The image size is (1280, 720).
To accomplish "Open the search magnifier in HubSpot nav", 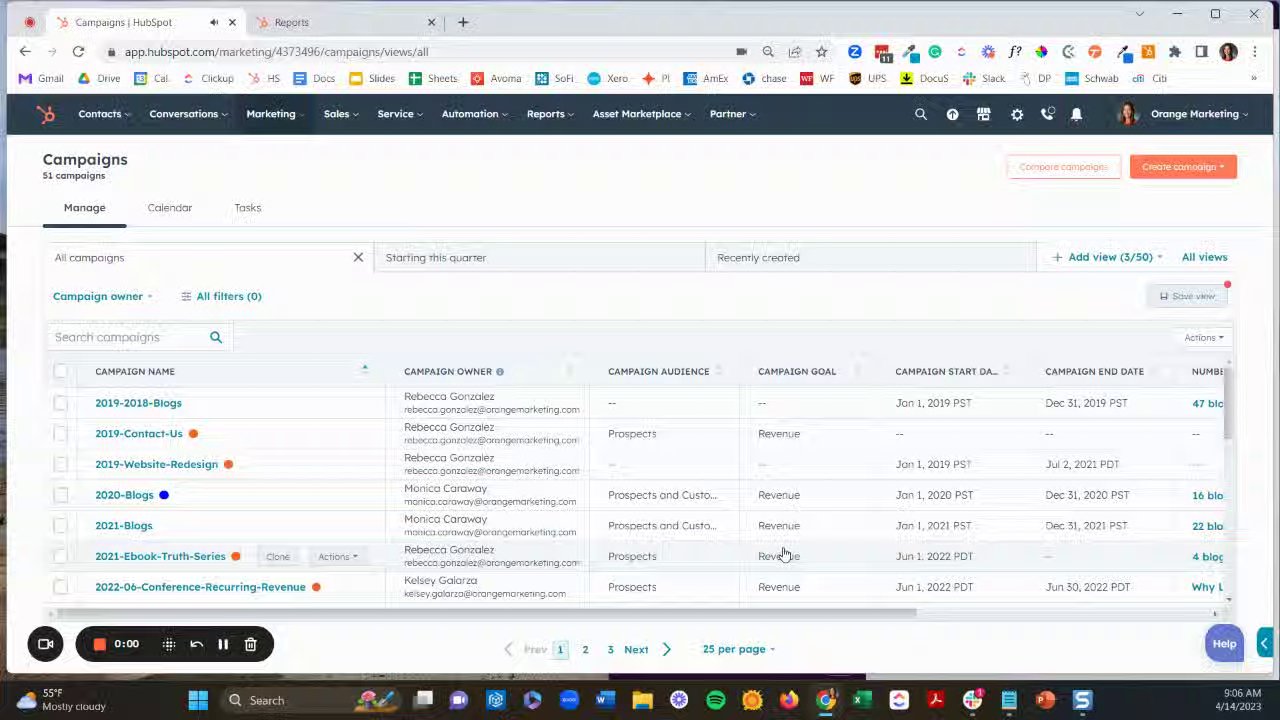I will coord(921,114).
